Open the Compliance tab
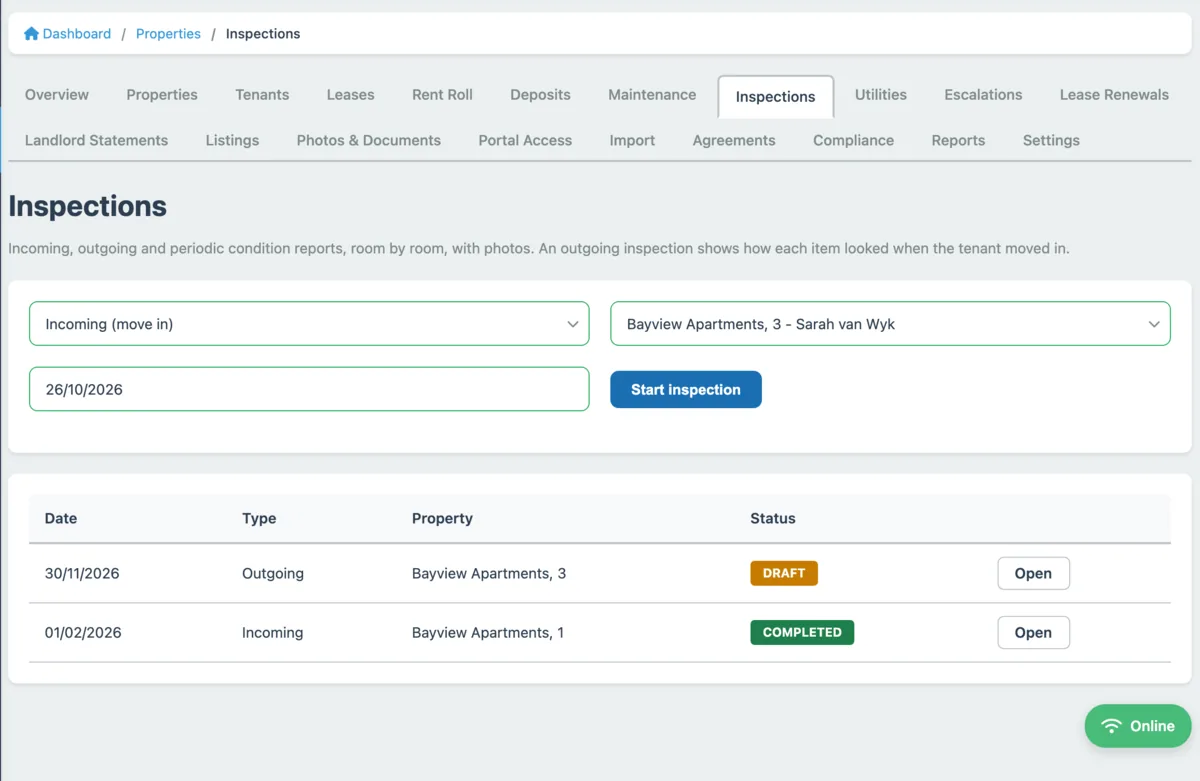 point(853,141)
